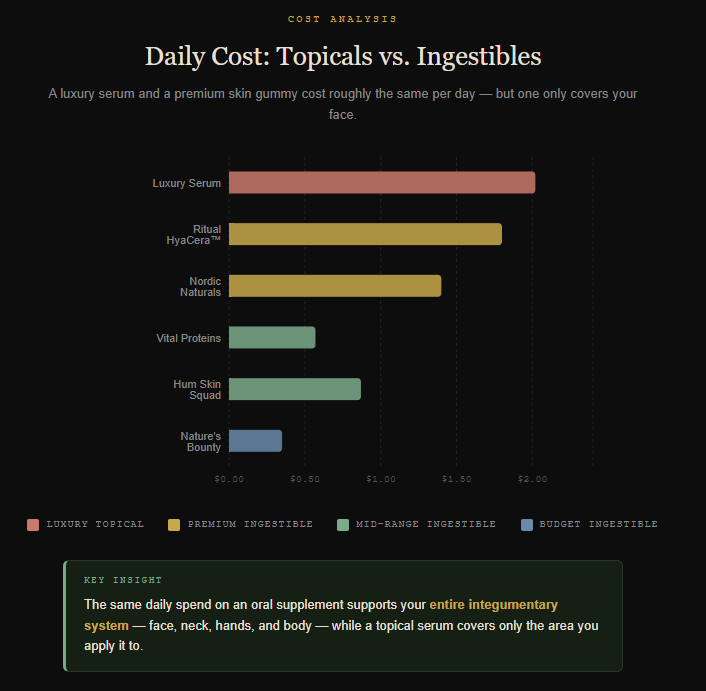Select the Nordic Naturals bar

(335, 286)
